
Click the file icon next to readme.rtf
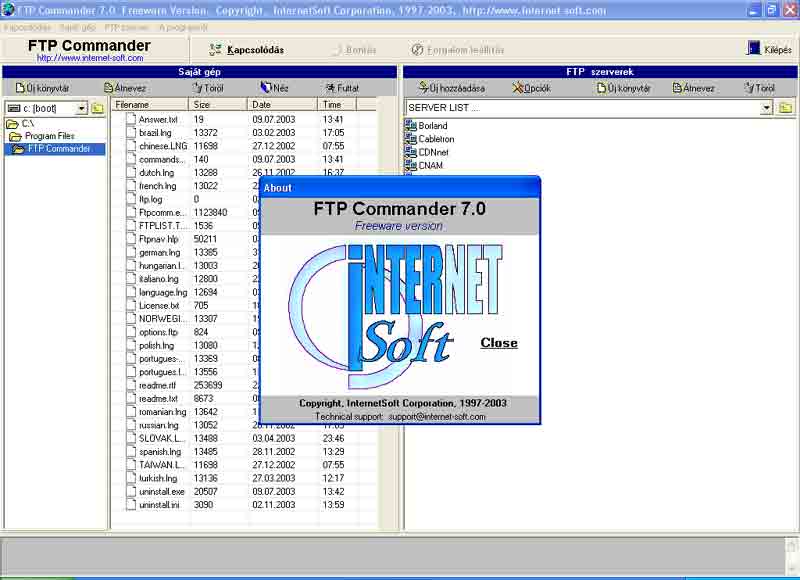(x=131, y=385)
